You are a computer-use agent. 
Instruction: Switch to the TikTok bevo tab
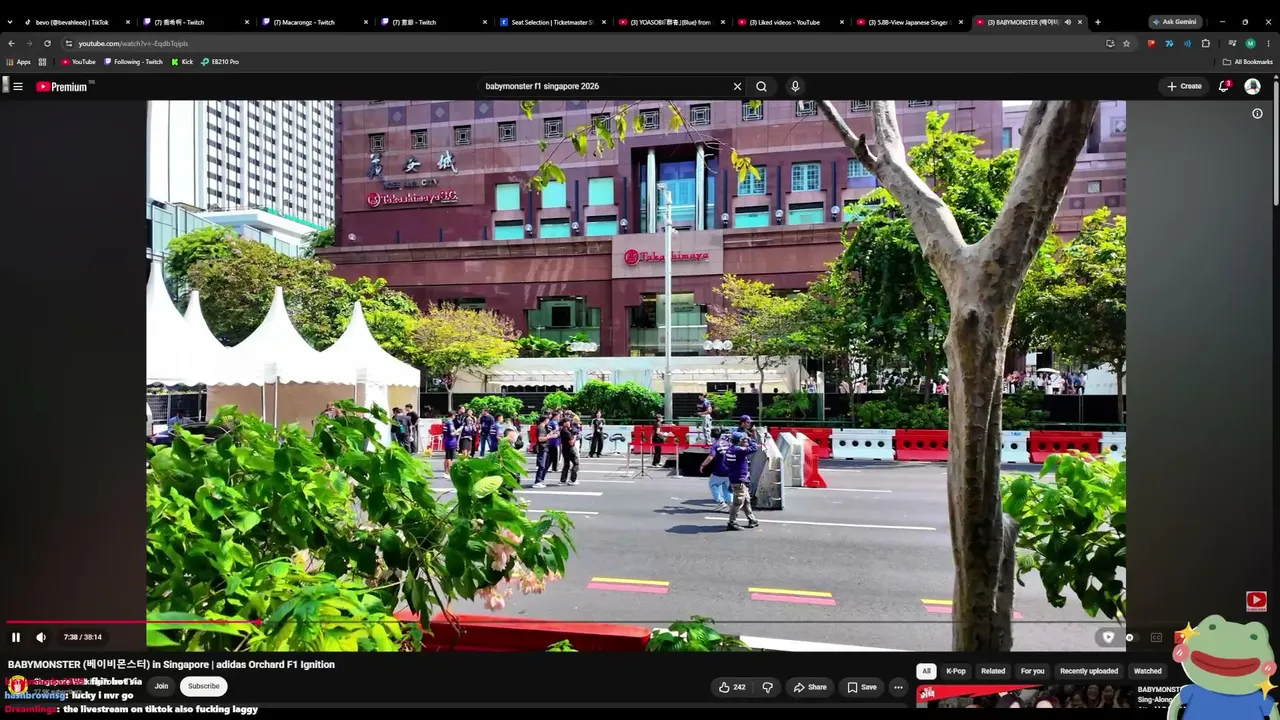(x=77, y=22)
